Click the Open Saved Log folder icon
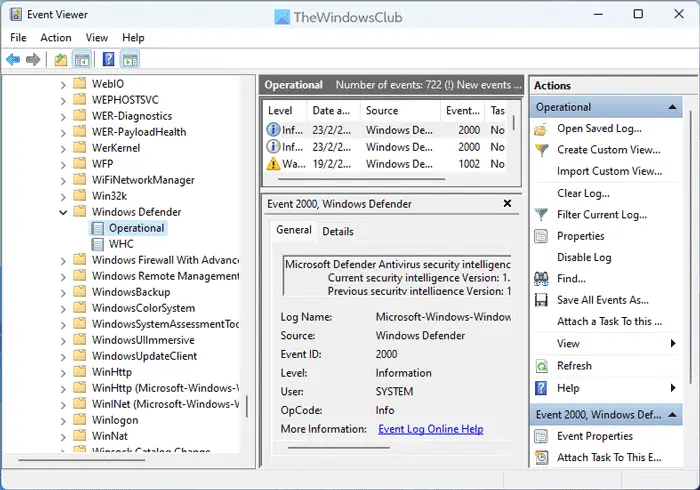 [541, 129]
